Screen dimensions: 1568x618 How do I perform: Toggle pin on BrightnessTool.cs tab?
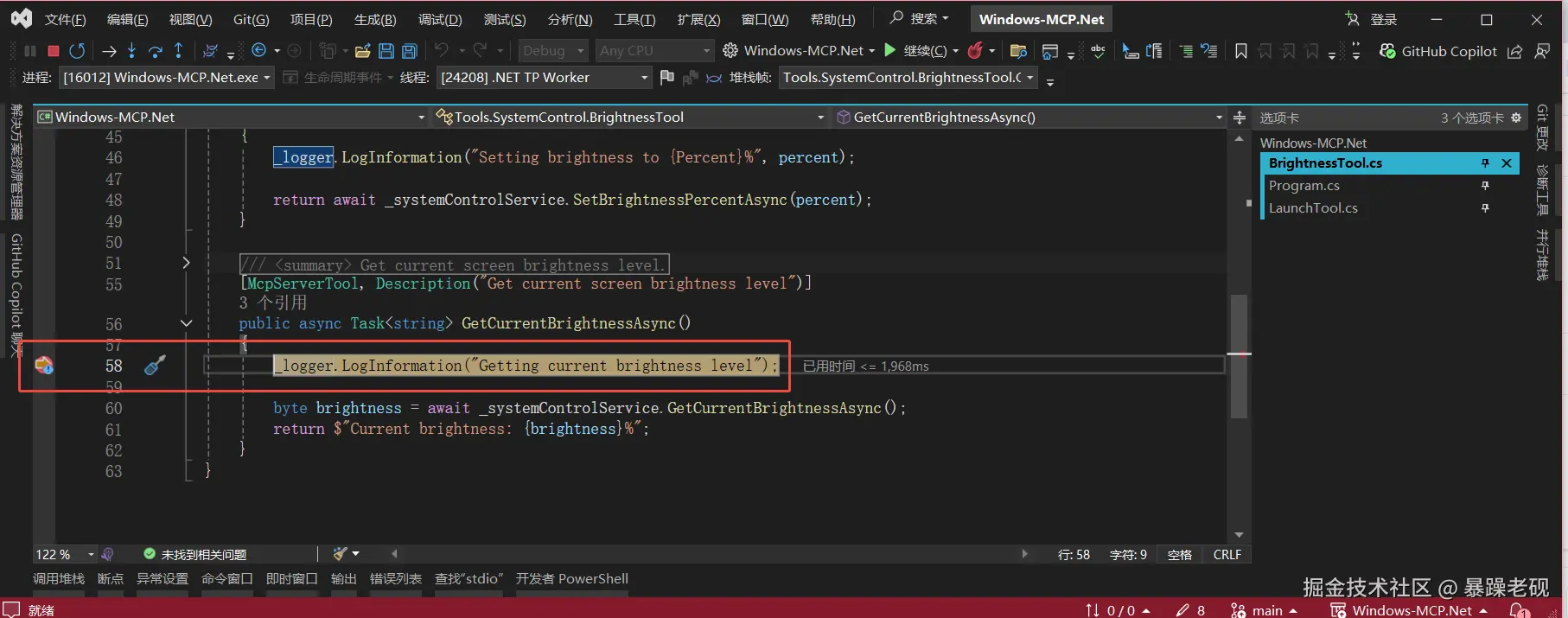point(1485,163)
